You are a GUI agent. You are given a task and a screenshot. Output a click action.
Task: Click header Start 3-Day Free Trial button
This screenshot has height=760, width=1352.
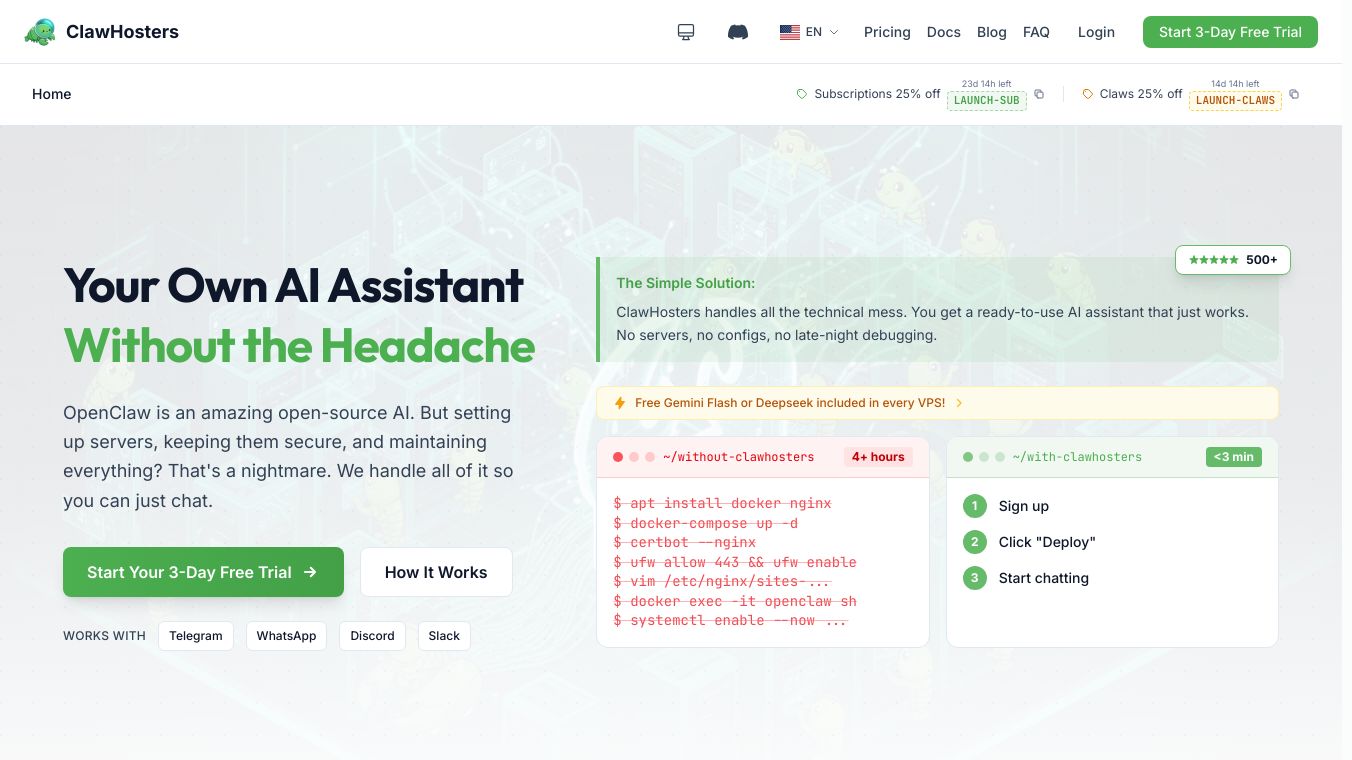point(1230,32)
